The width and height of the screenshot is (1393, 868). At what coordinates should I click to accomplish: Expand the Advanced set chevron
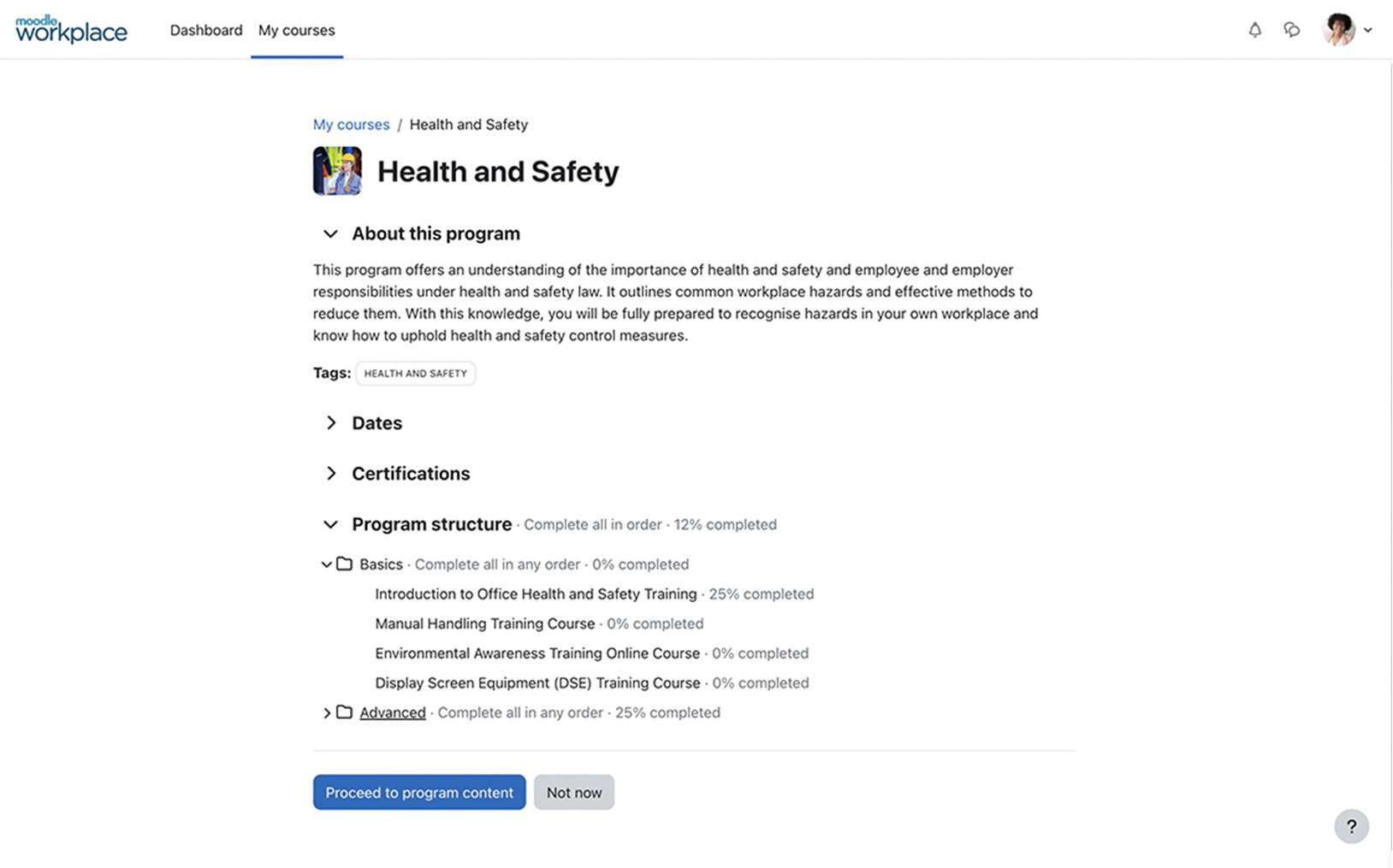[x=326, y=712]
